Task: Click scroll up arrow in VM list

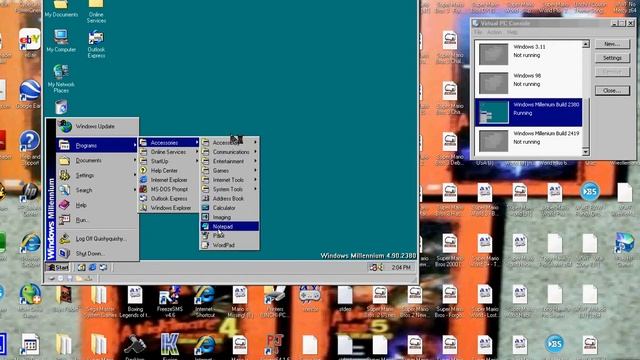Action: 586,44
